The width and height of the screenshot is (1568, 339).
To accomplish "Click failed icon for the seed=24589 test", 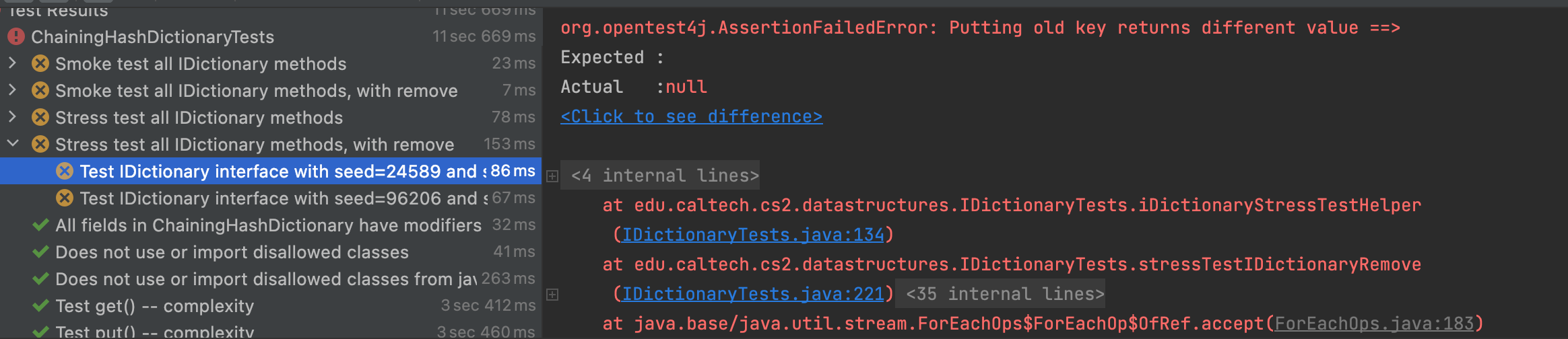I will [x=65, y=172].
